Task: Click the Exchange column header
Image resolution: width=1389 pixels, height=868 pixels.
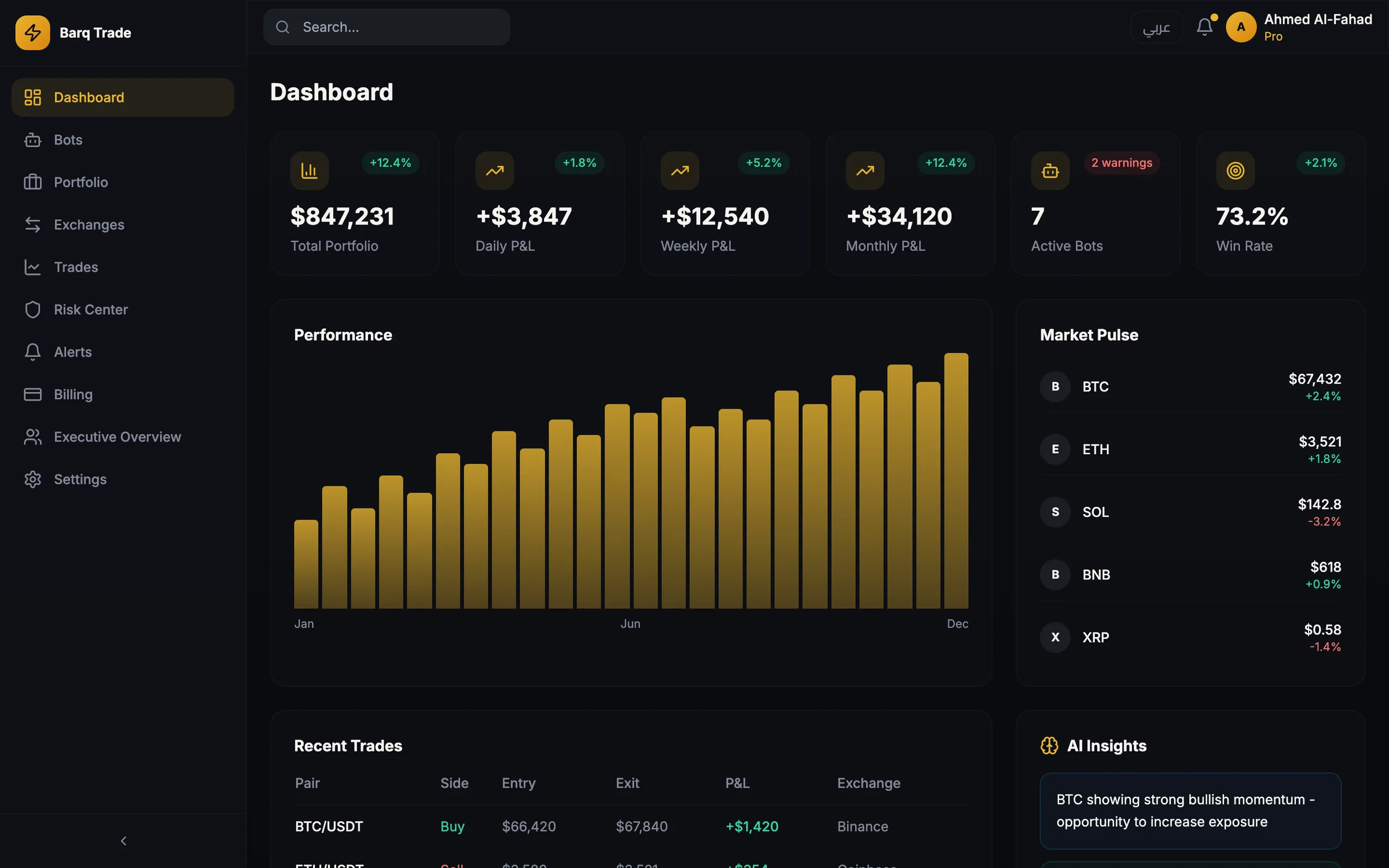Action: (x=869, y=783)
